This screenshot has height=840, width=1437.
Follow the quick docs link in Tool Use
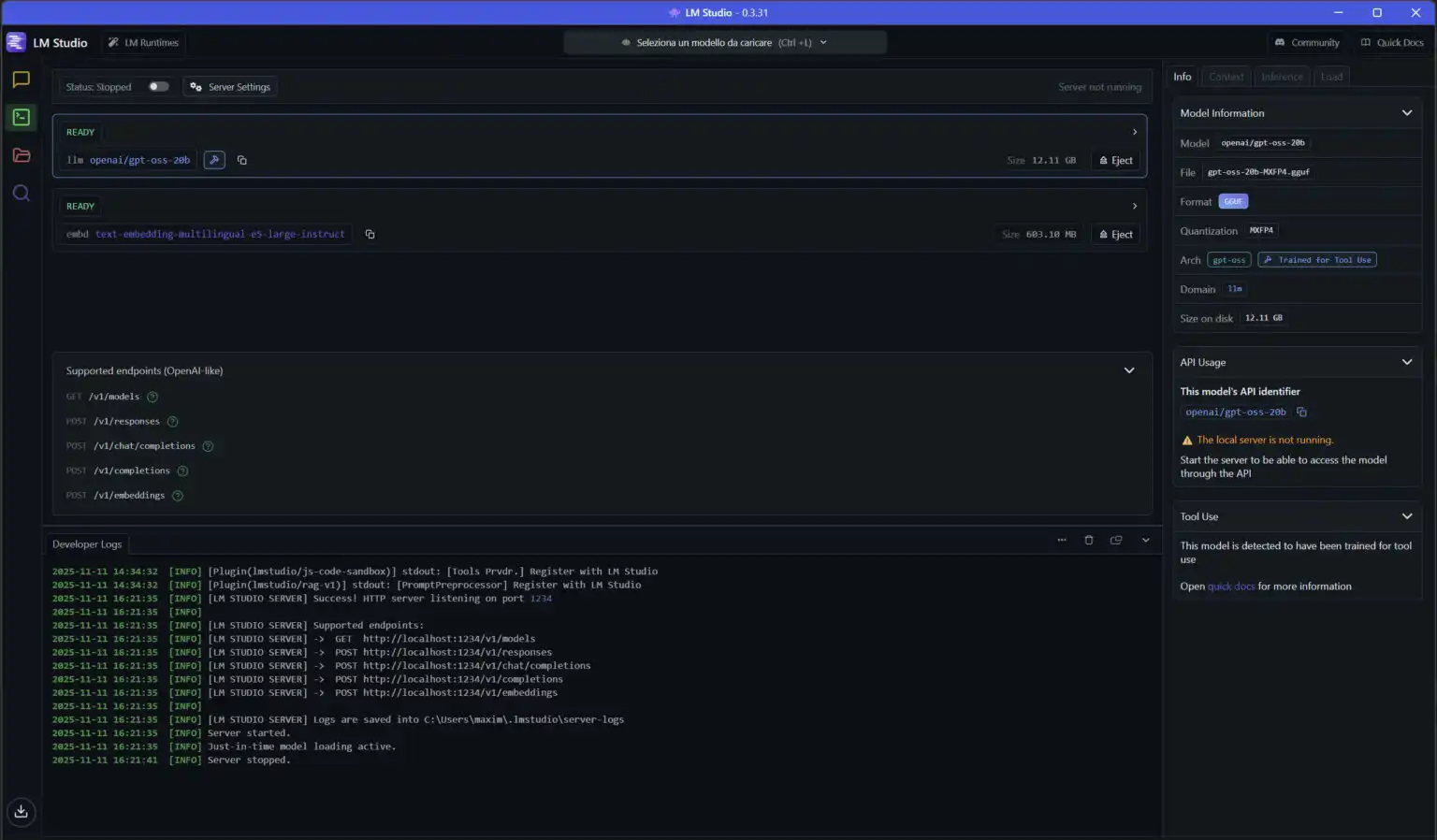tap(1231, 587)
